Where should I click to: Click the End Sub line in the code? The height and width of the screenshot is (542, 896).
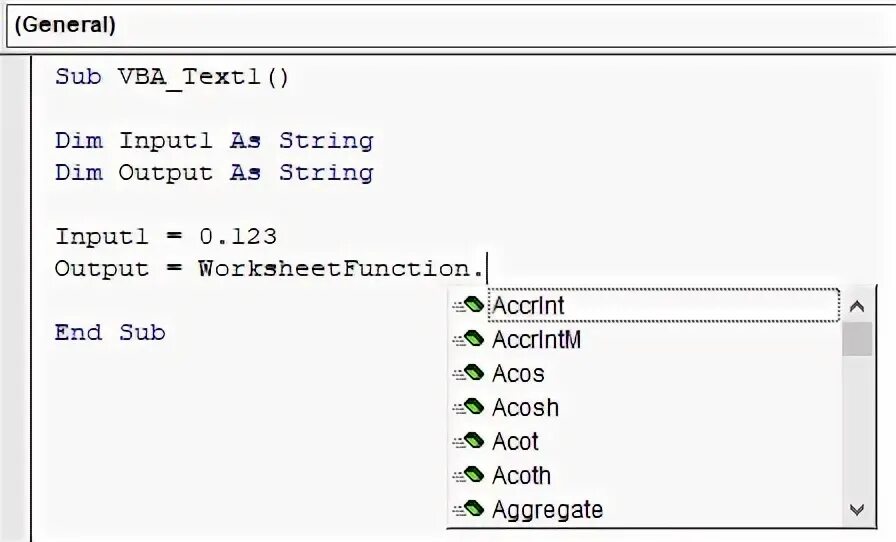coord(110,333)
